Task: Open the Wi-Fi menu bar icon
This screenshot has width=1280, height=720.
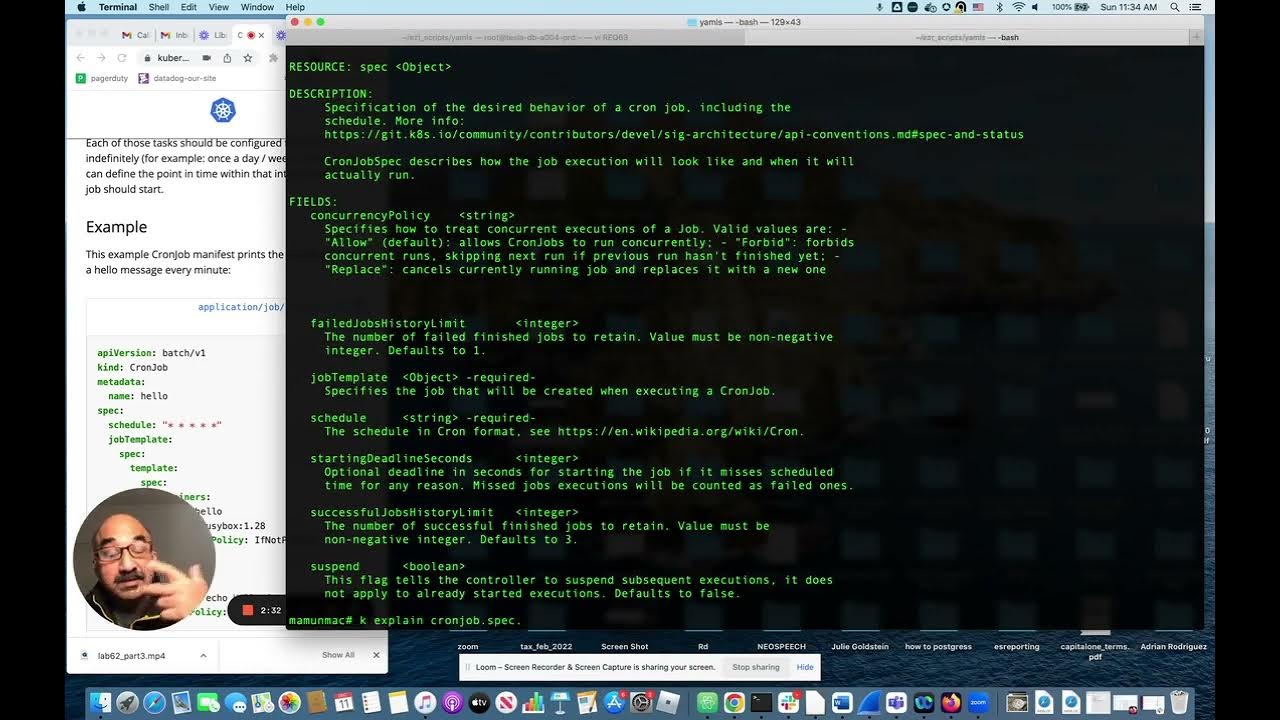Action: (1019, 7)
